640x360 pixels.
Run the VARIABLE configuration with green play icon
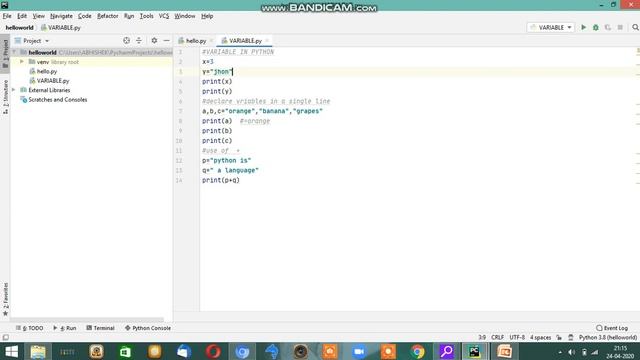583,27
